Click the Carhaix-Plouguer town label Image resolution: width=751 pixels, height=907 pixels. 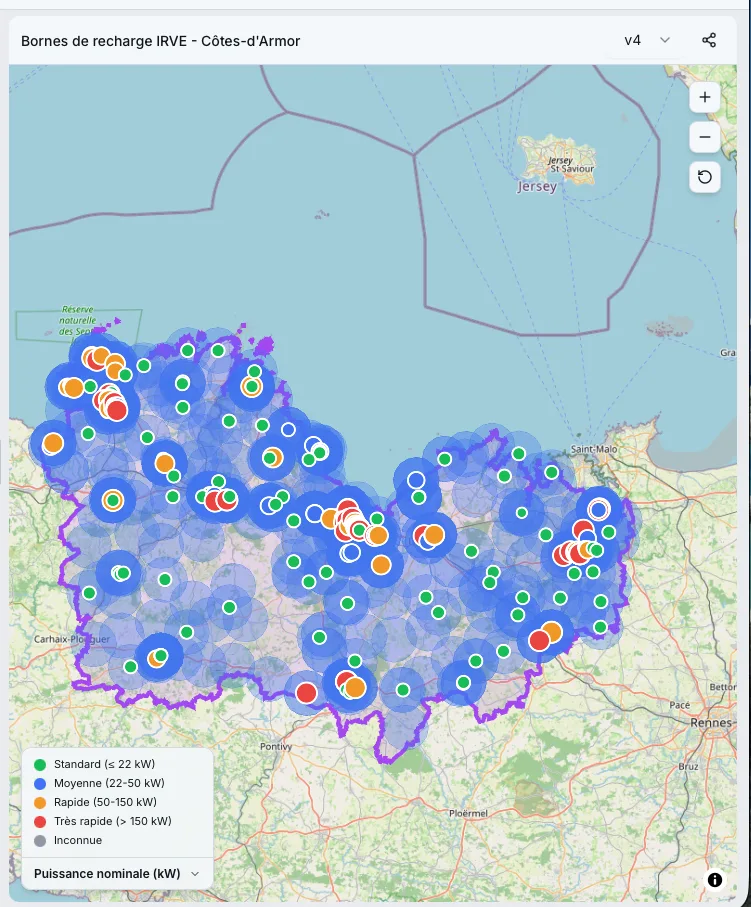point(72,639)
